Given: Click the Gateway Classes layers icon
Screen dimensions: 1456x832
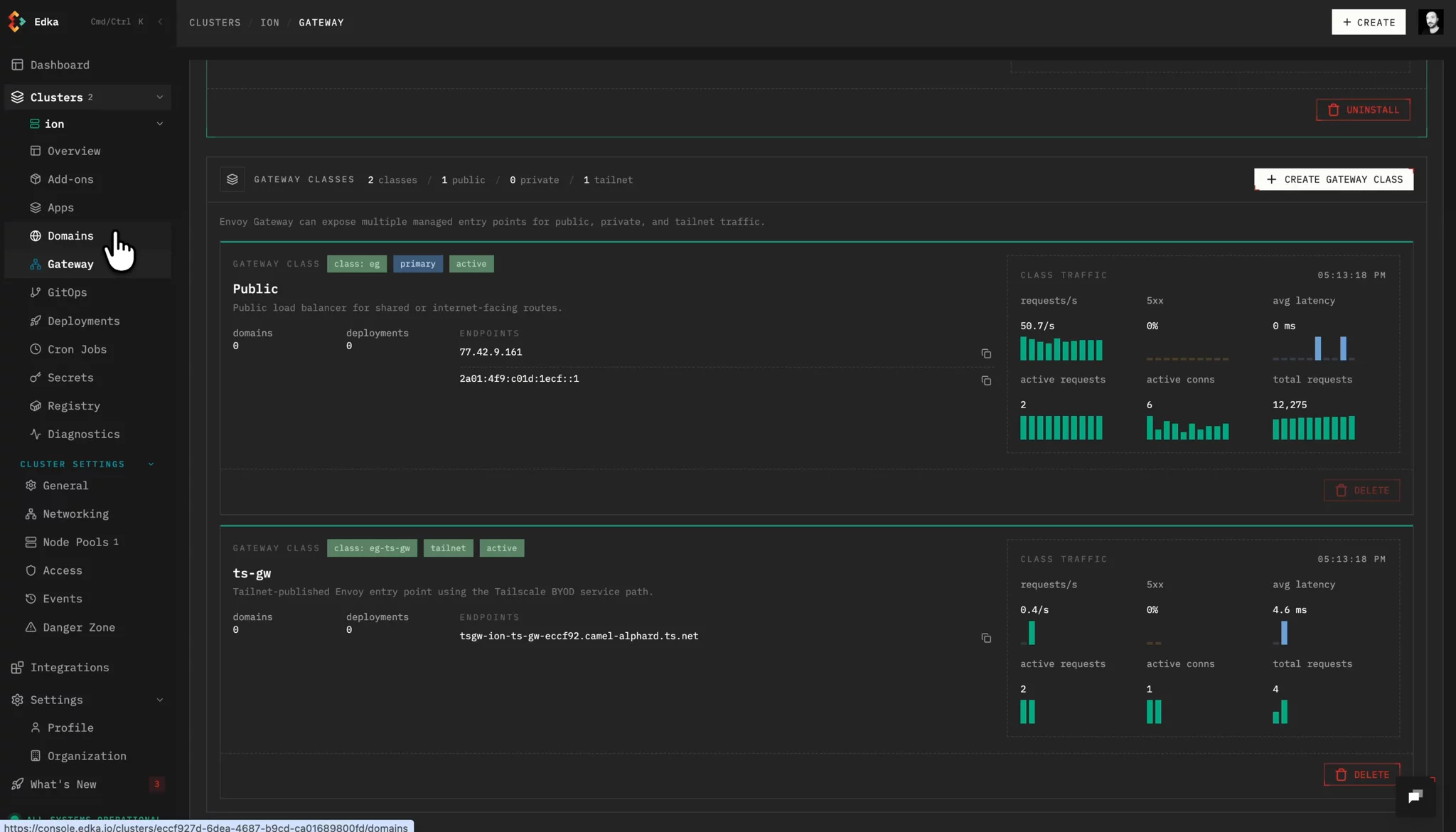Looking at the screenshot, I should click(232, 180).
